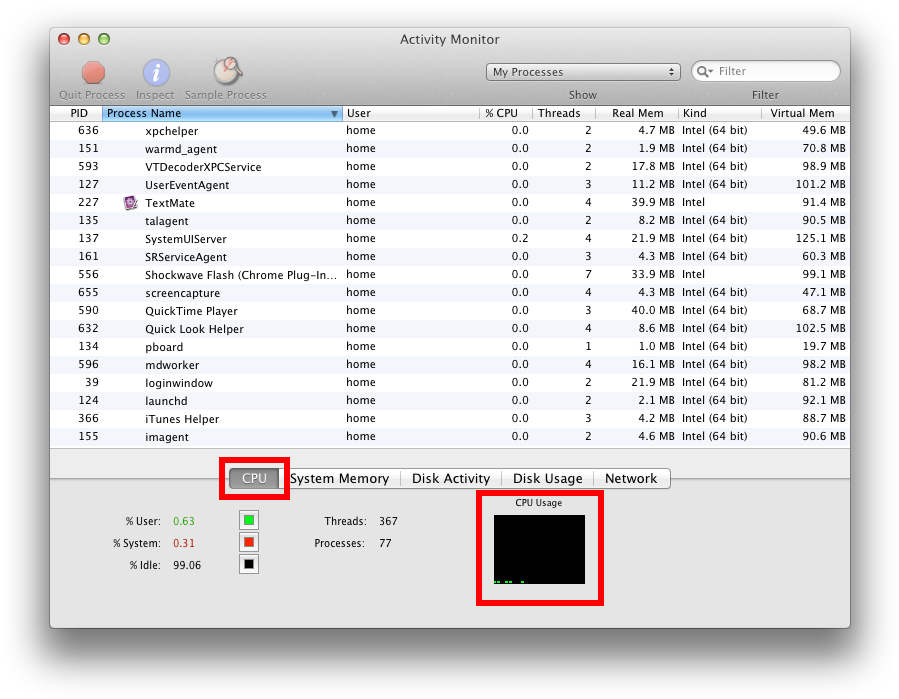Open Inspect using the blue info icon

(x=155, y=71)
